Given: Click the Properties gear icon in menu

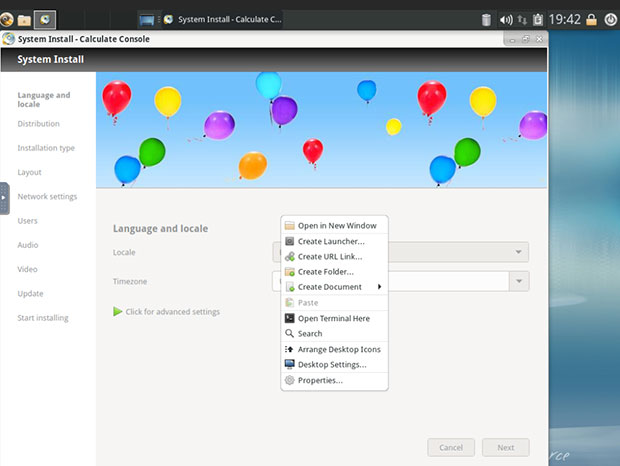Looking at the screenshot, I should tap(289, 380).
